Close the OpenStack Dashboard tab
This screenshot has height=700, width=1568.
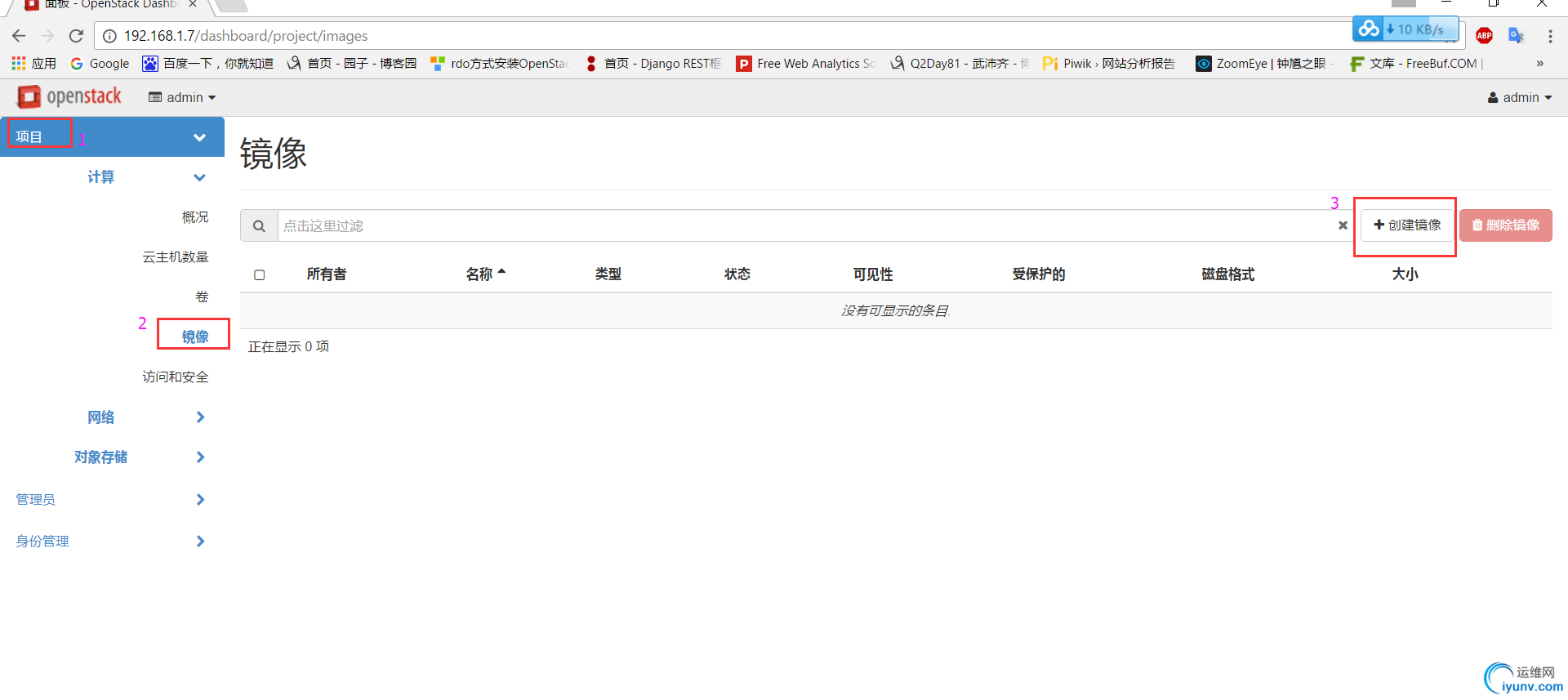(x=193, y=4)
